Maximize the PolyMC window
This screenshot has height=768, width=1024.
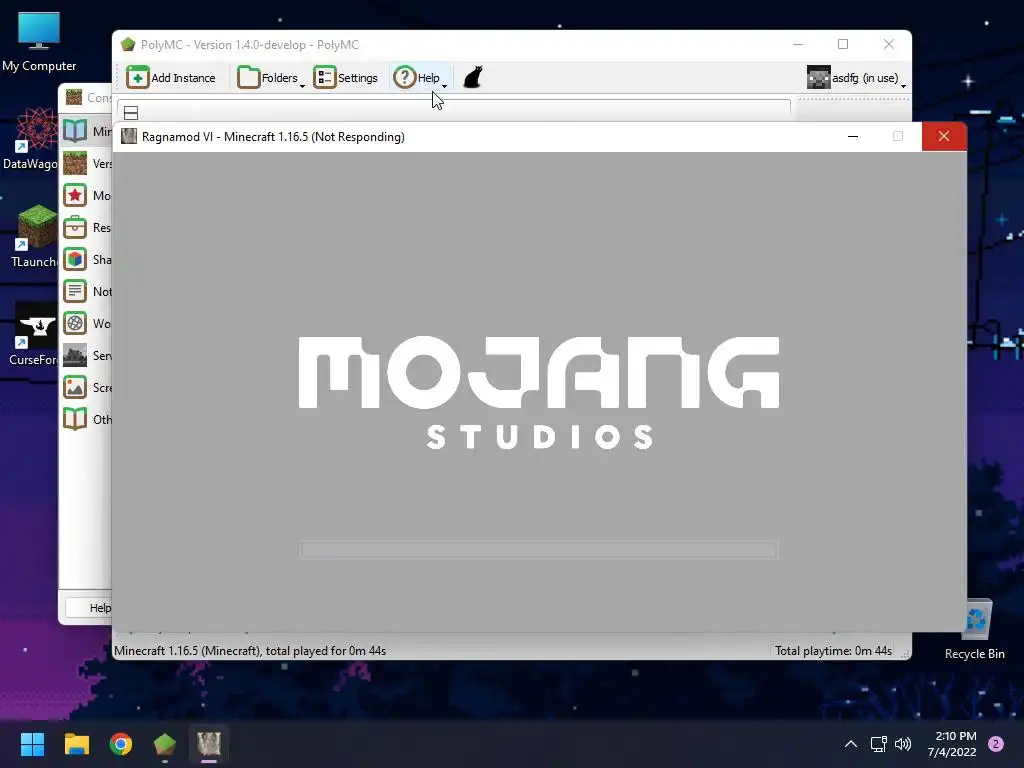pyautogui.click(x=843, y=44)
